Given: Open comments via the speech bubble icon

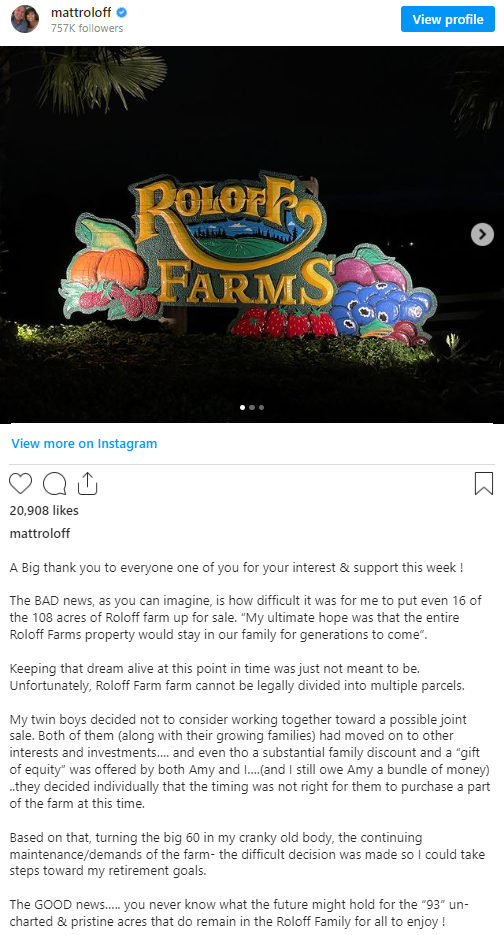Looking at the screenshot, I should [54, 484].
